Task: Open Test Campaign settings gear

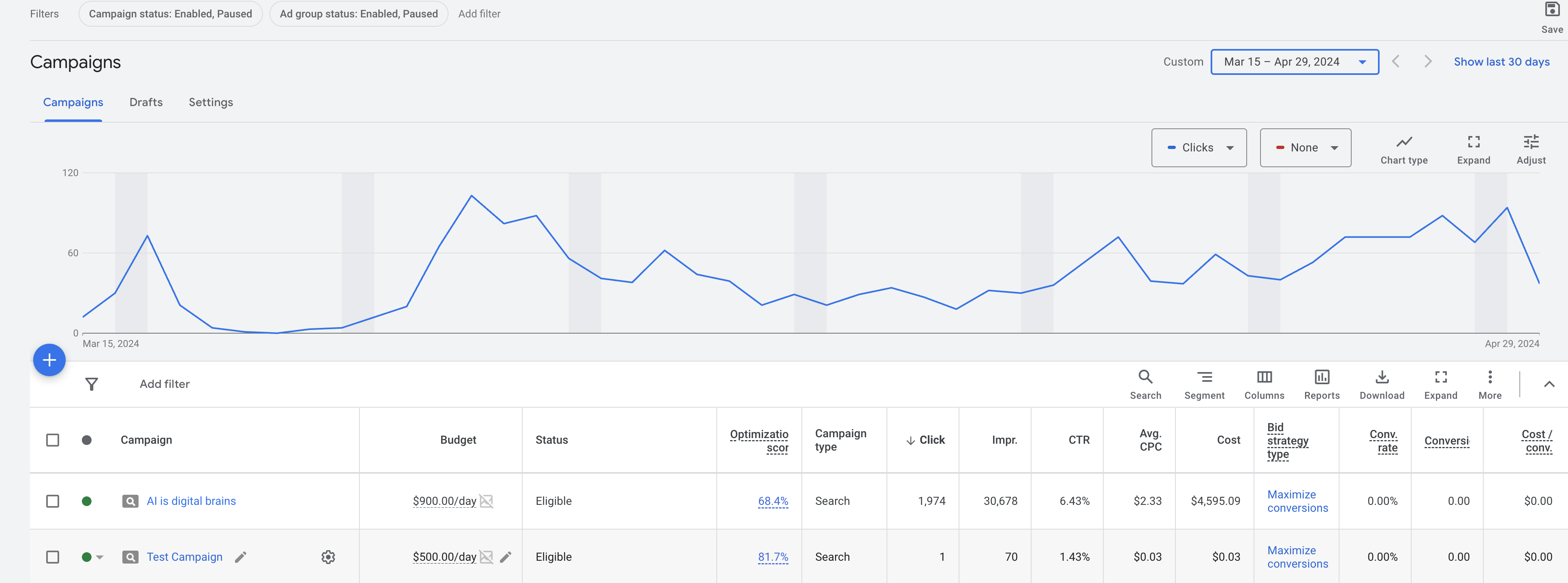Action: click(x=328, y=557)
